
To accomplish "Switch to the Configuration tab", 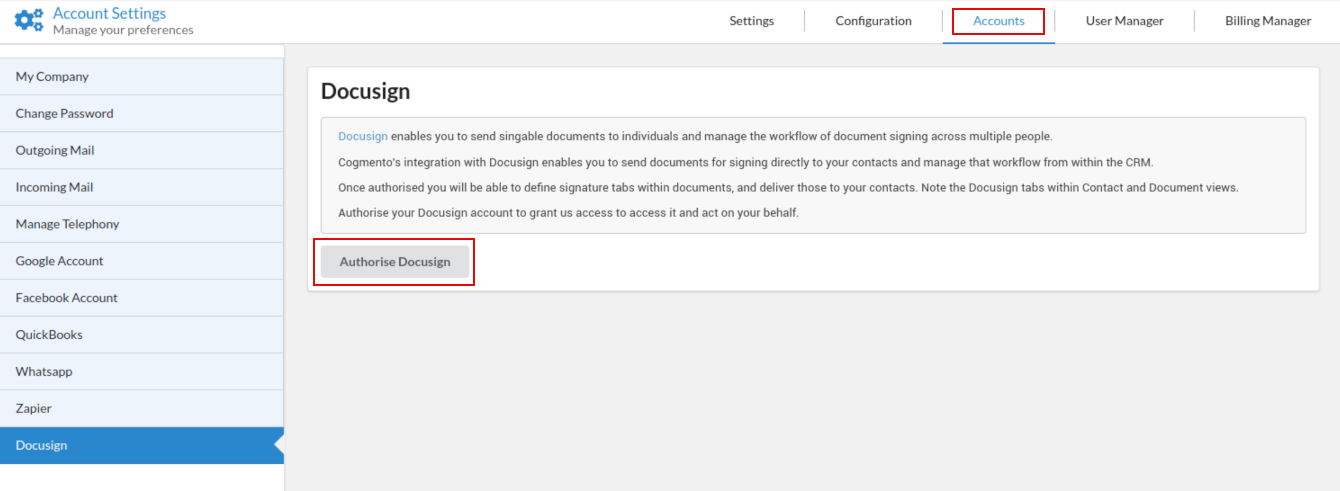I will 873,21.
